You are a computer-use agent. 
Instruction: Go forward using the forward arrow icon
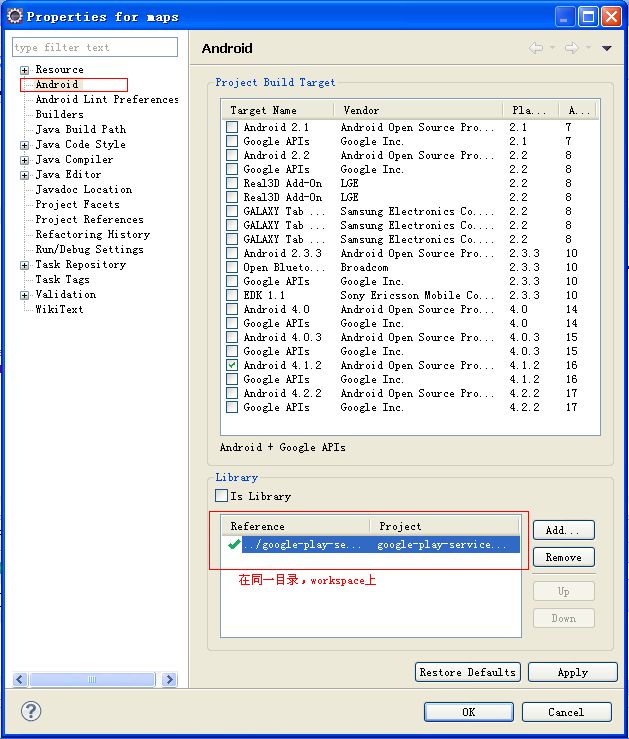[x=572, y=48]
